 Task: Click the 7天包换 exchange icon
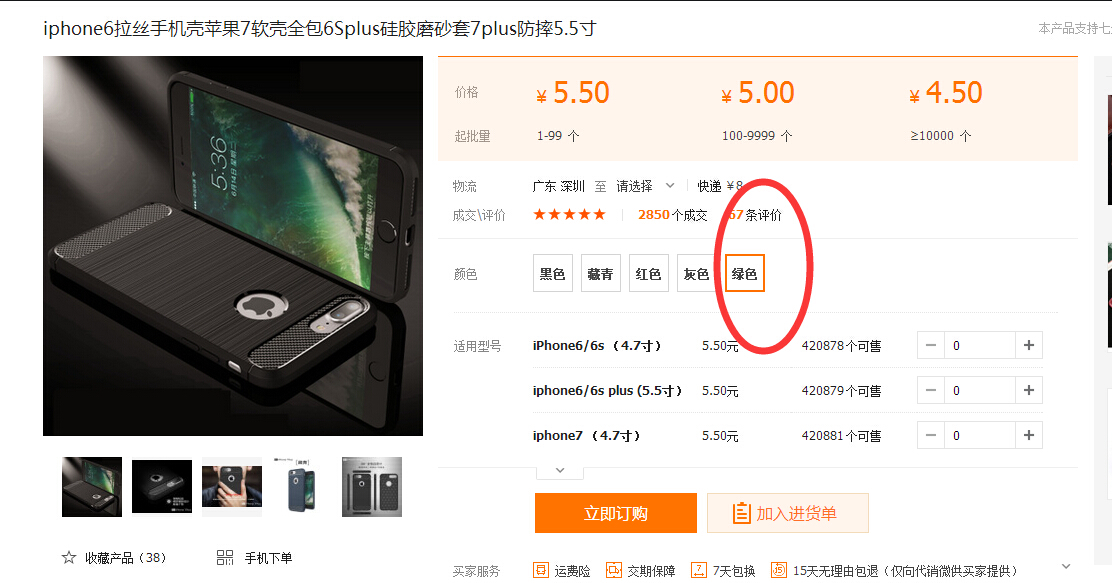coord(699,570)
